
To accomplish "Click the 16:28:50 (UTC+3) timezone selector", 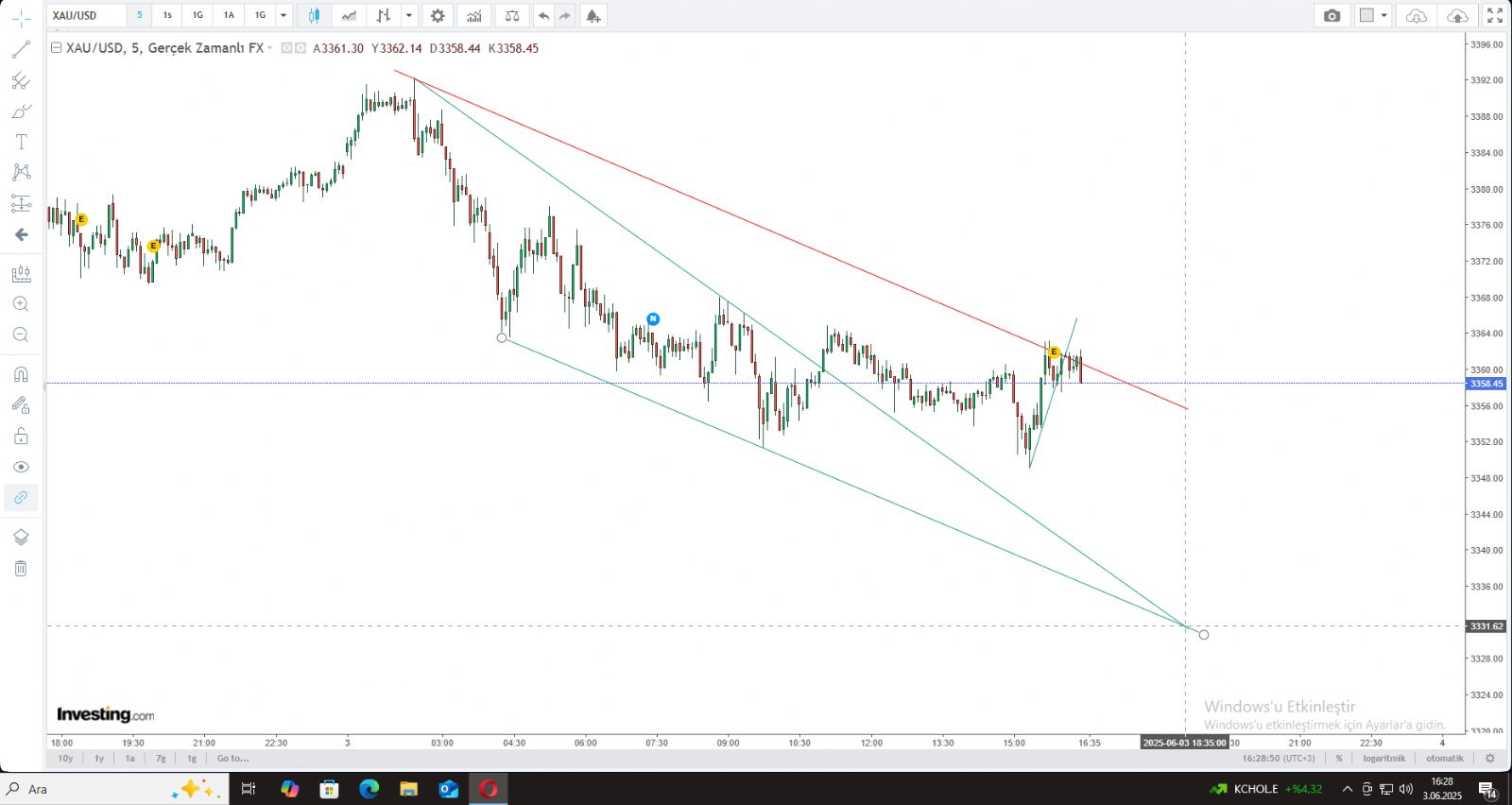I will 1279,758.
